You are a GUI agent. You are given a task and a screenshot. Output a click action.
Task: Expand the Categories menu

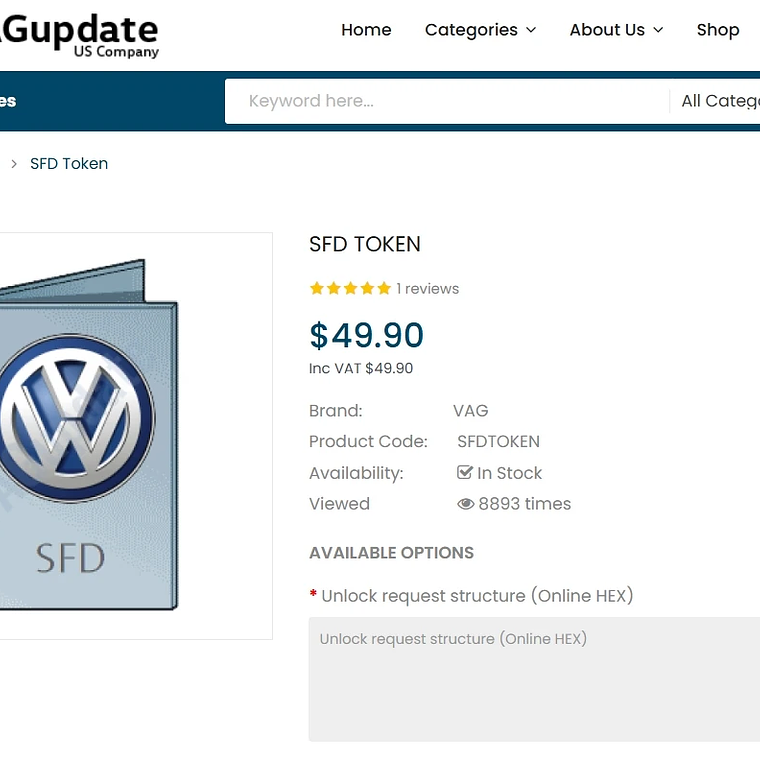(480, 30)
